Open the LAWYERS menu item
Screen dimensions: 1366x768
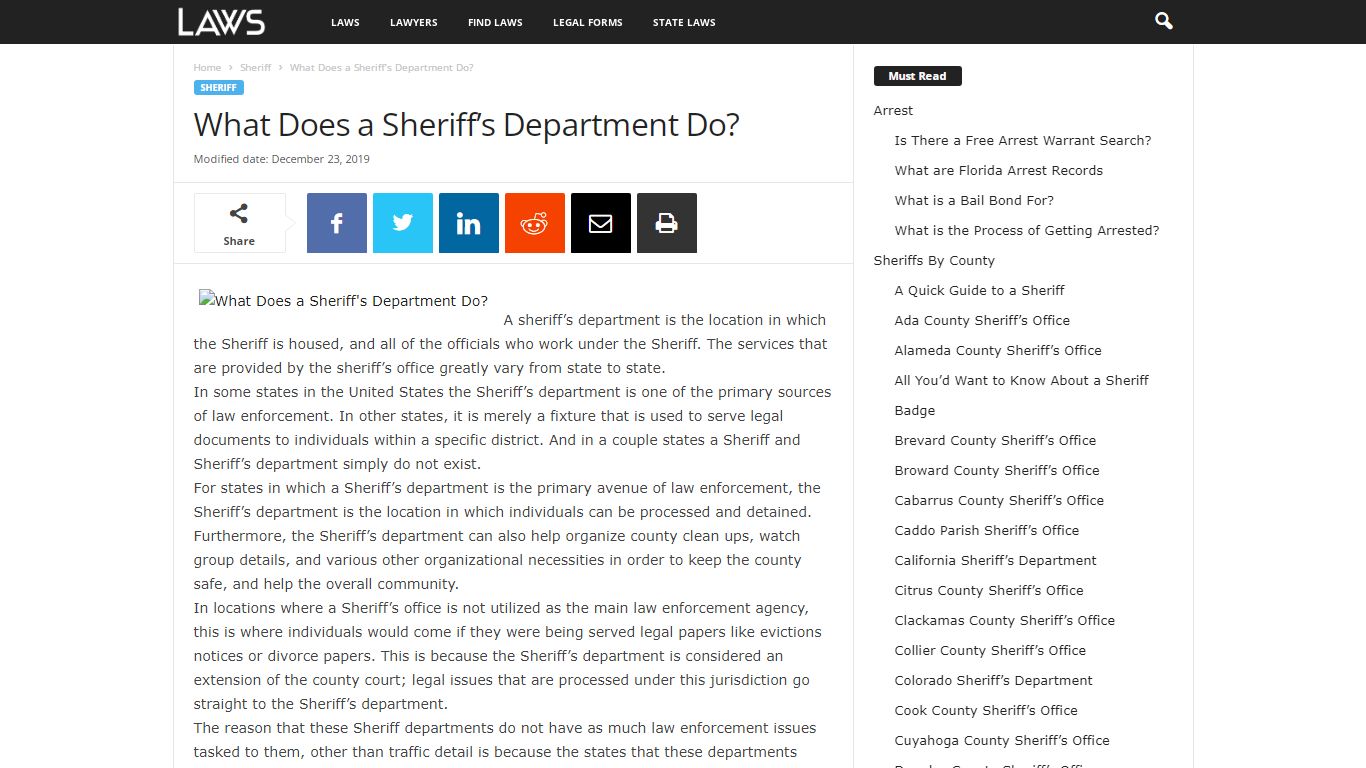(414, 22)
